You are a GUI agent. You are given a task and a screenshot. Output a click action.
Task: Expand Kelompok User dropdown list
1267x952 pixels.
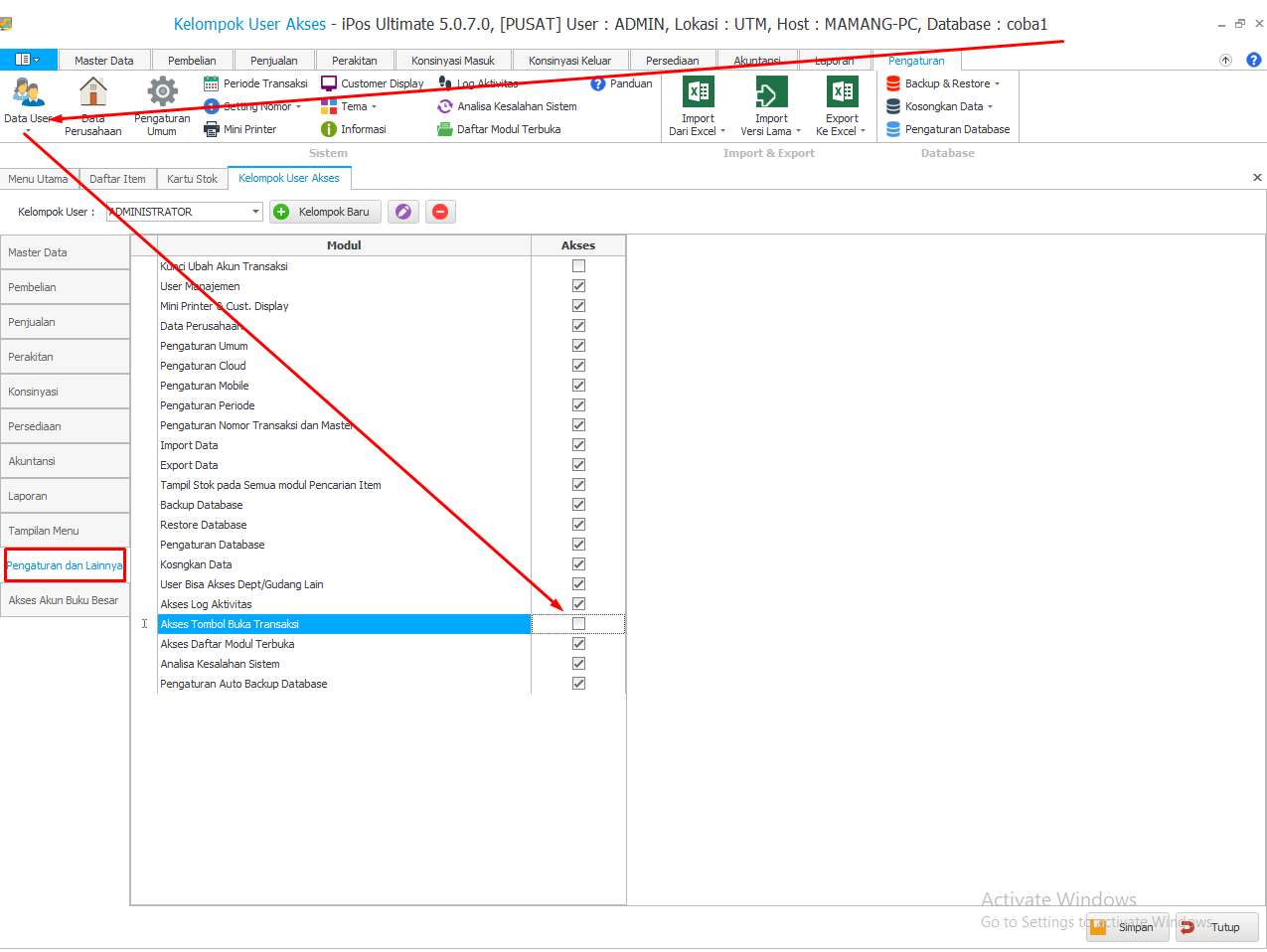255,212
